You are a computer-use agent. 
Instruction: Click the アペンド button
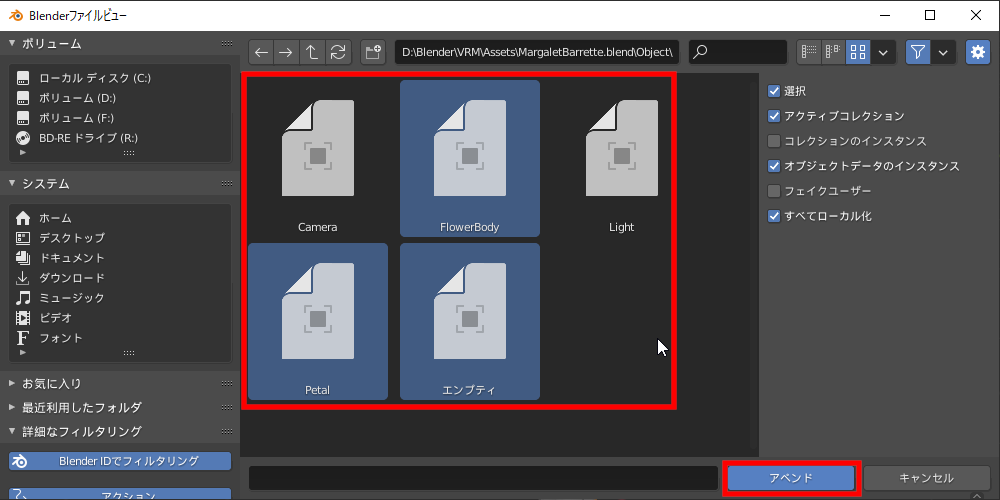click(x=791, y=478)
